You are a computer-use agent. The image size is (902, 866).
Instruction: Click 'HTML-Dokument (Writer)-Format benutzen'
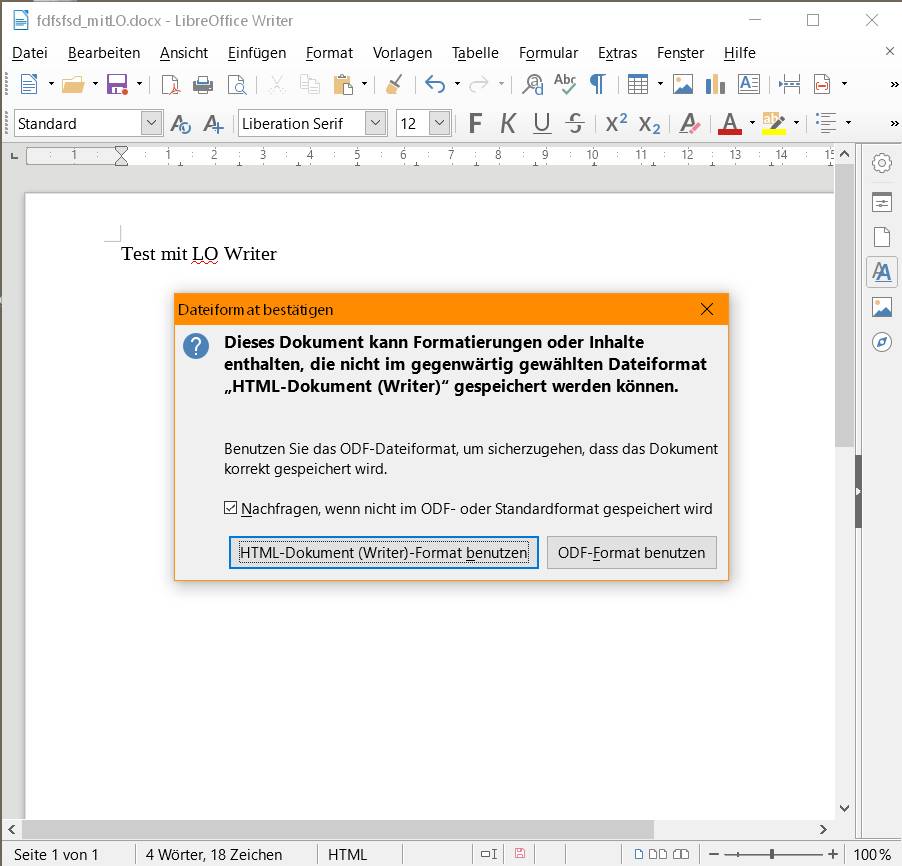[x=383, y=552]
